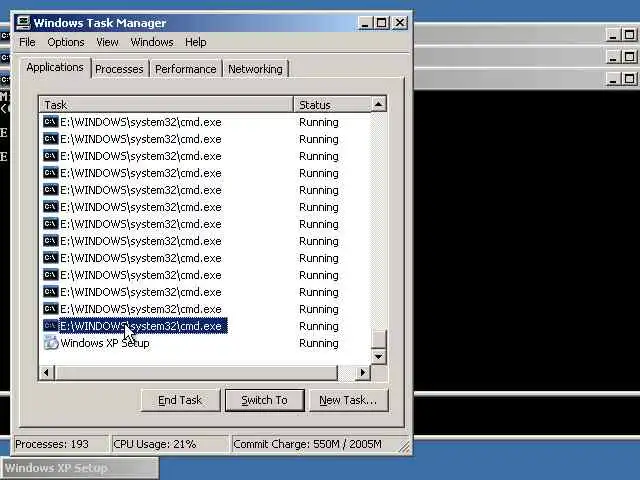640x480 pixels.
Task: Click the horizontal scroll left arrow
Action: click(x=46, y=372)
